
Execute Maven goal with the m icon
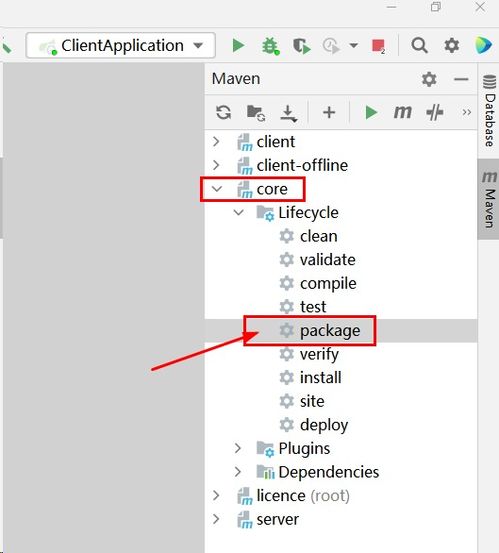pos(402,113)
